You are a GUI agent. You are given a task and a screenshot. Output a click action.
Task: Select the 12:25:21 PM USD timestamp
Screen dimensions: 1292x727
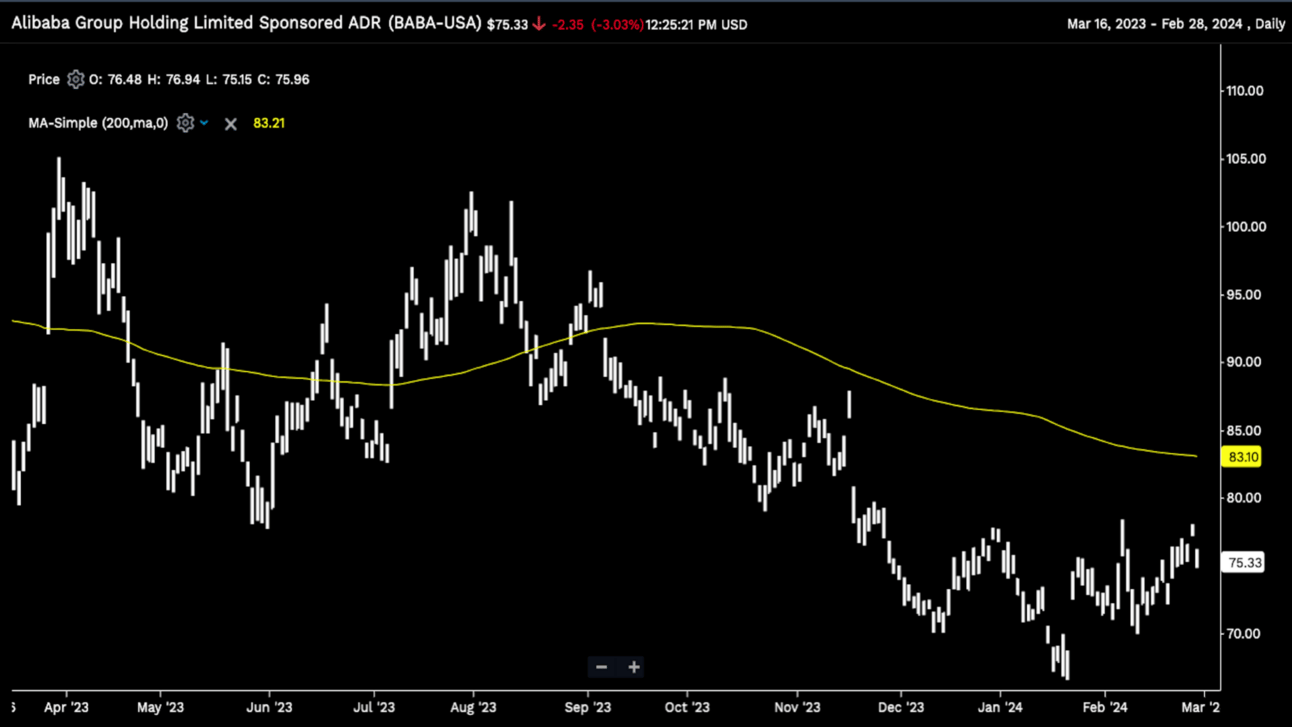tap(696, 24)
